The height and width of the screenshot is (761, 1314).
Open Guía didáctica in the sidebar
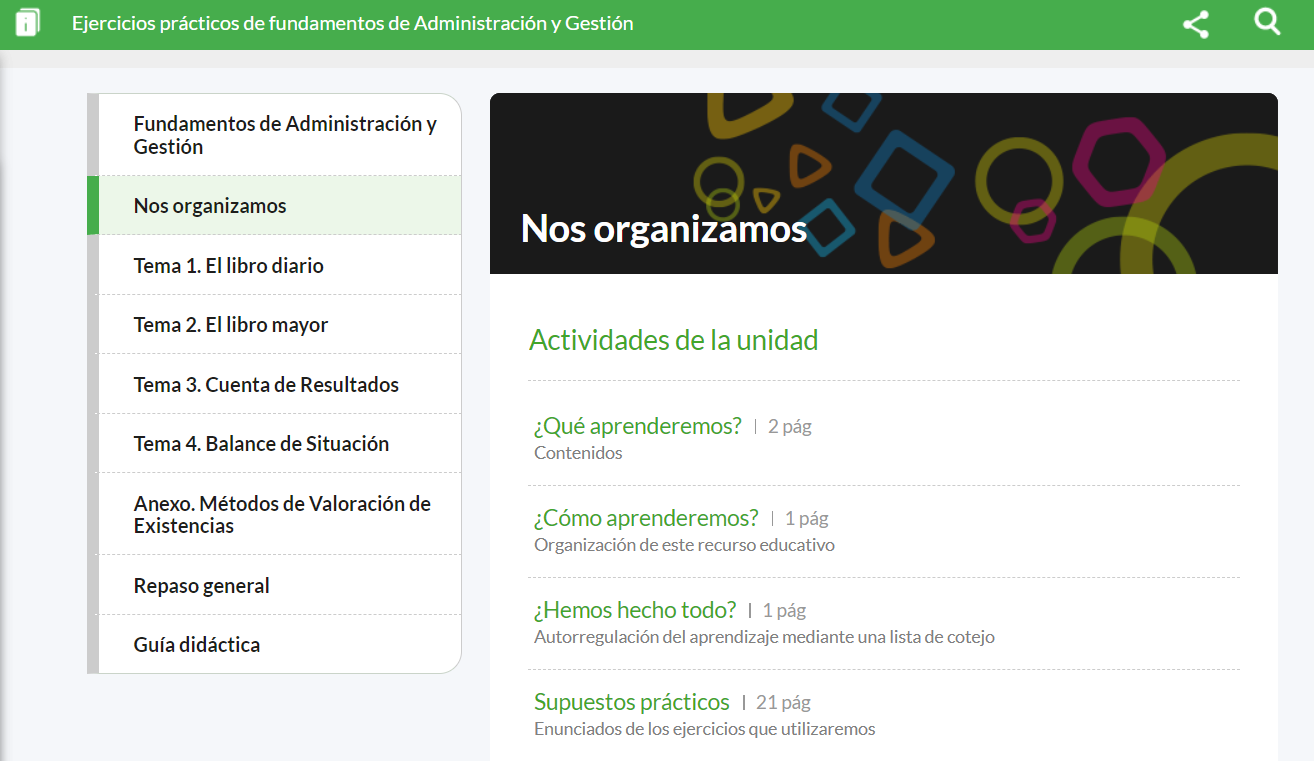(x=279, y=644)
